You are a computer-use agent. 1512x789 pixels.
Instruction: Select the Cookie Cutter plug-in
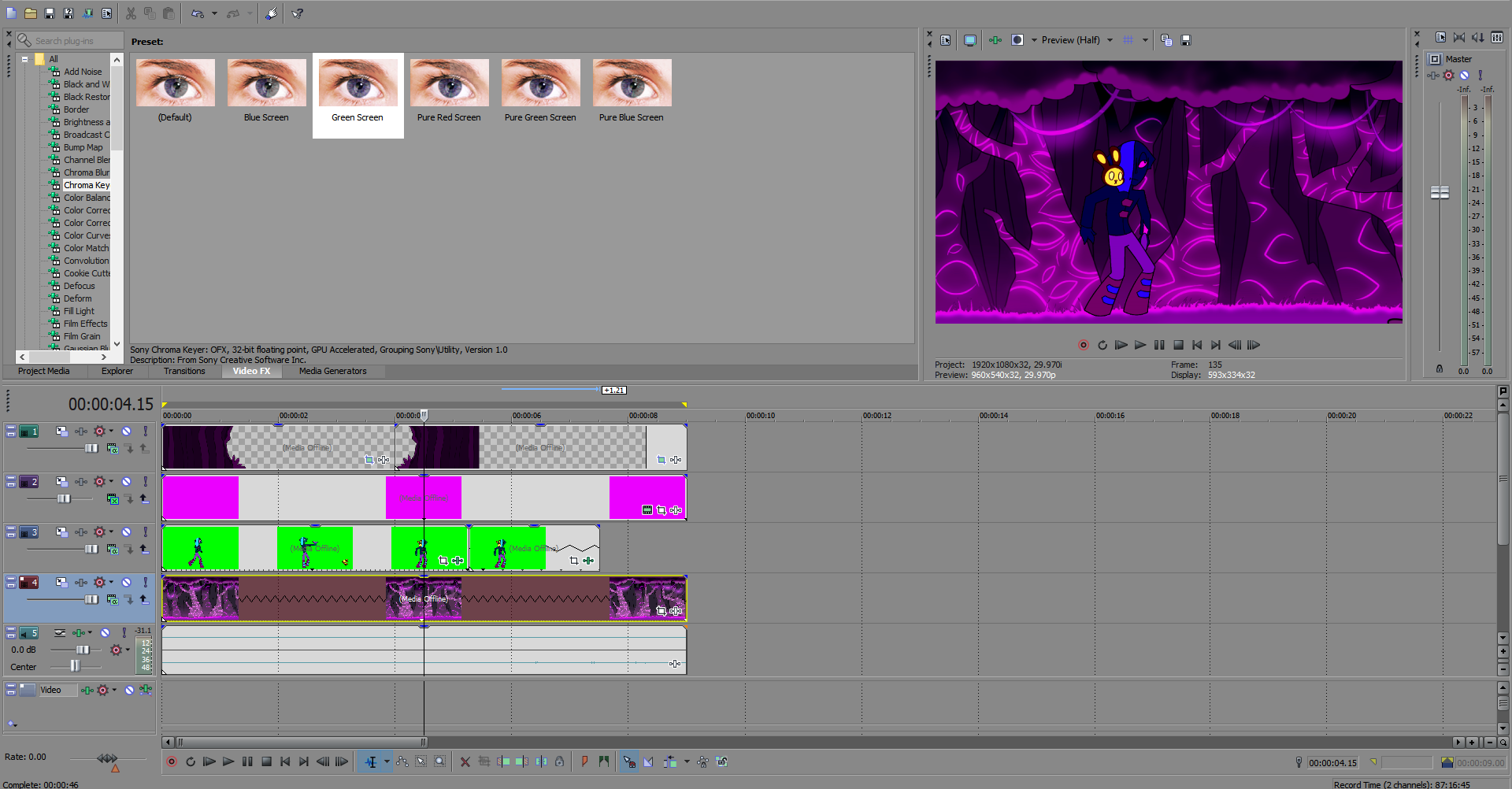pos(87,273)
